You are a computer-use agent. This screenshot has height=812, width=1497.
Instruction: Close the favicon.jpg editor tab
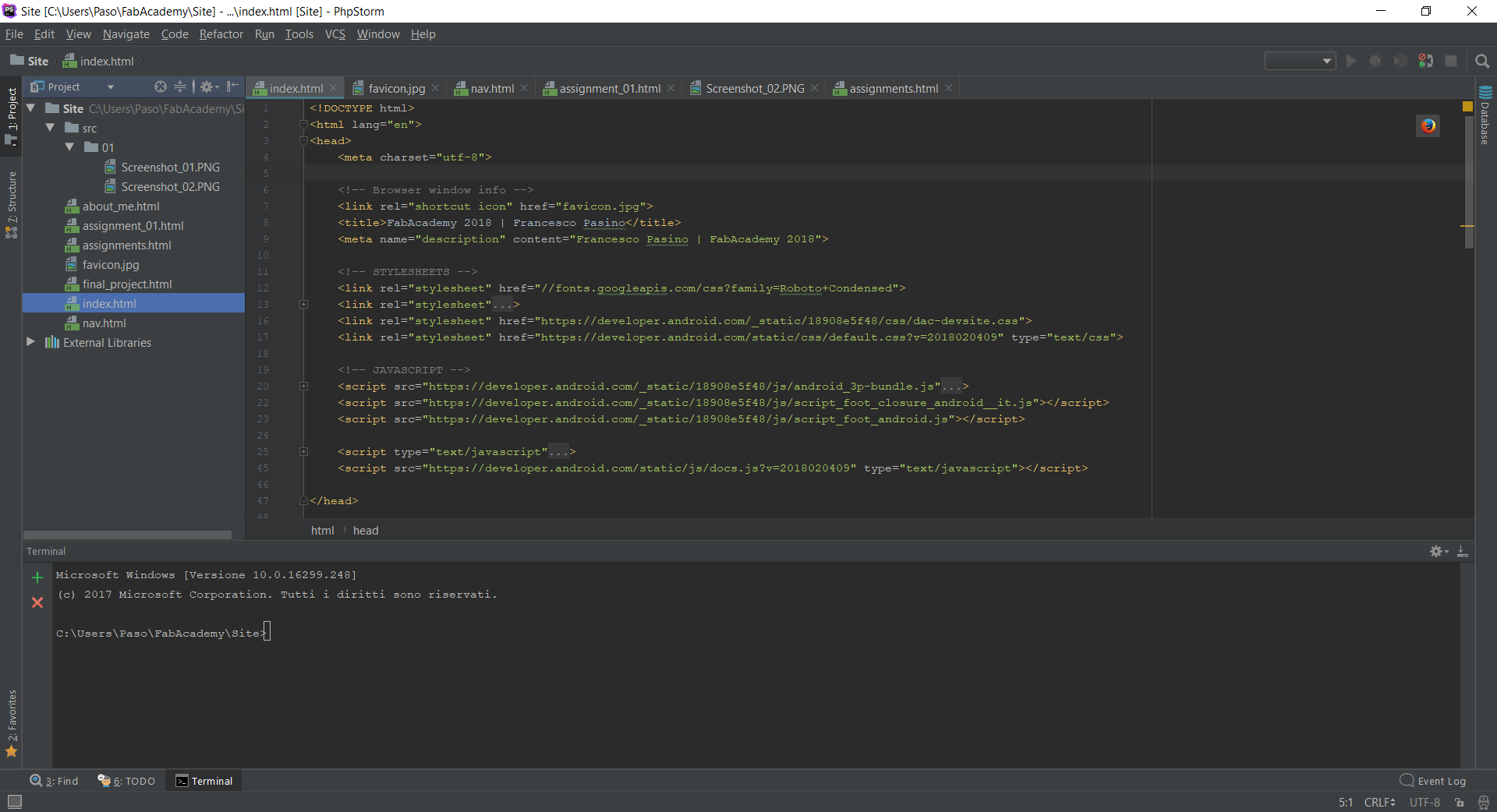pos(436,88)
